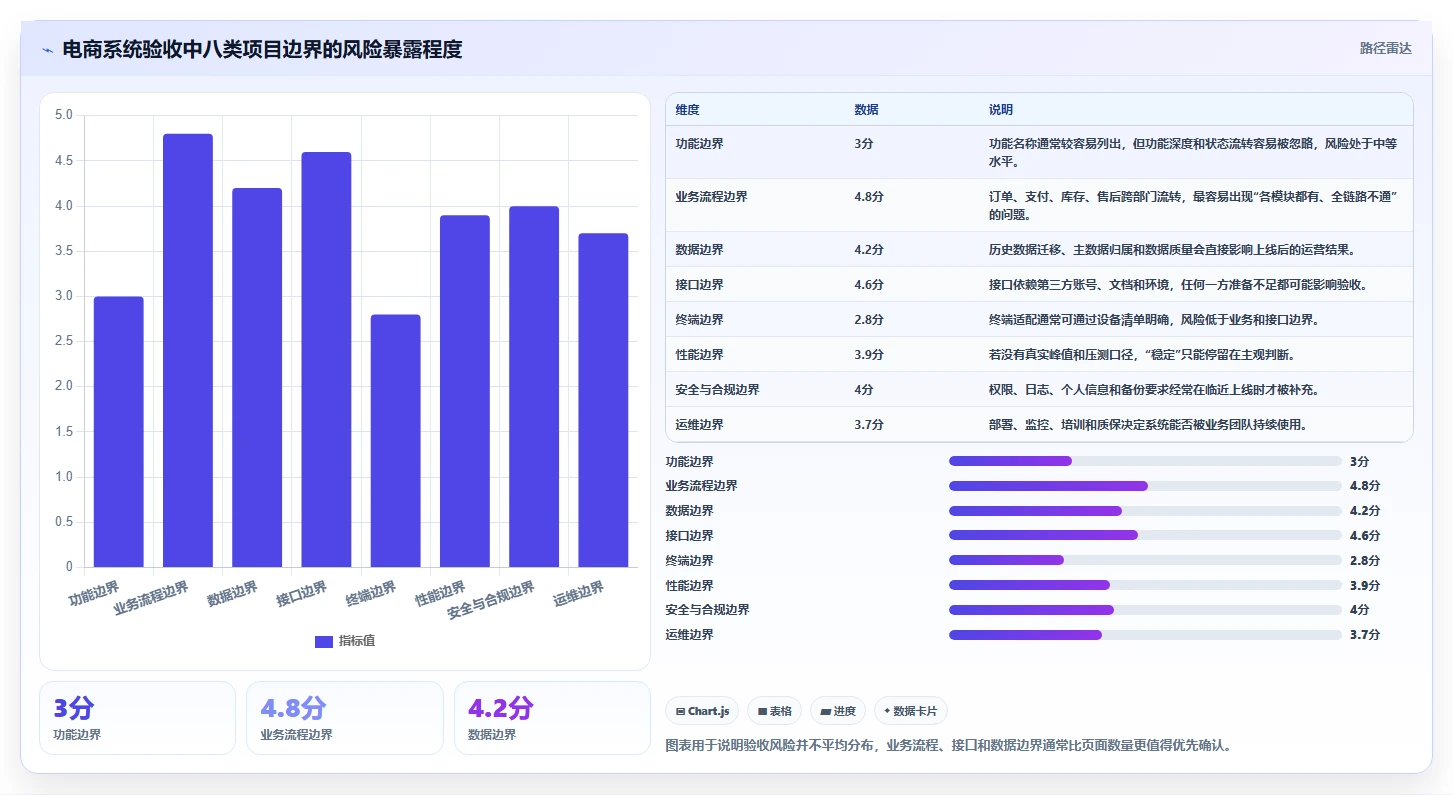This screenshot has width=1453, height=795.
Task: Click table cell 业务流程边界
Action: click(712, 197)
